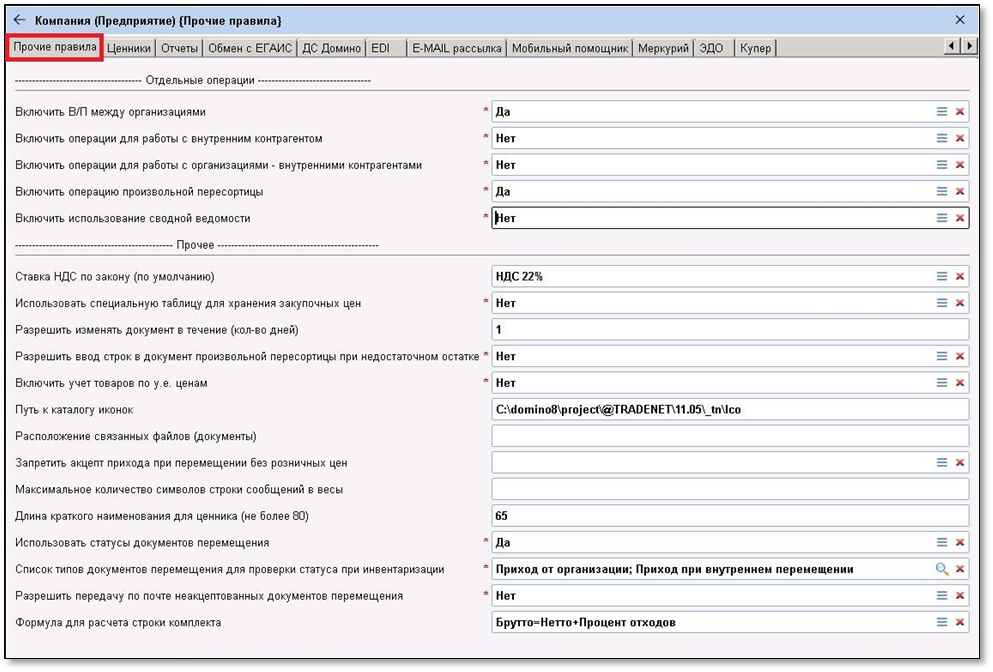Switch to 'Обмен с ЕГАИС' tab

[x=250, y=48]
